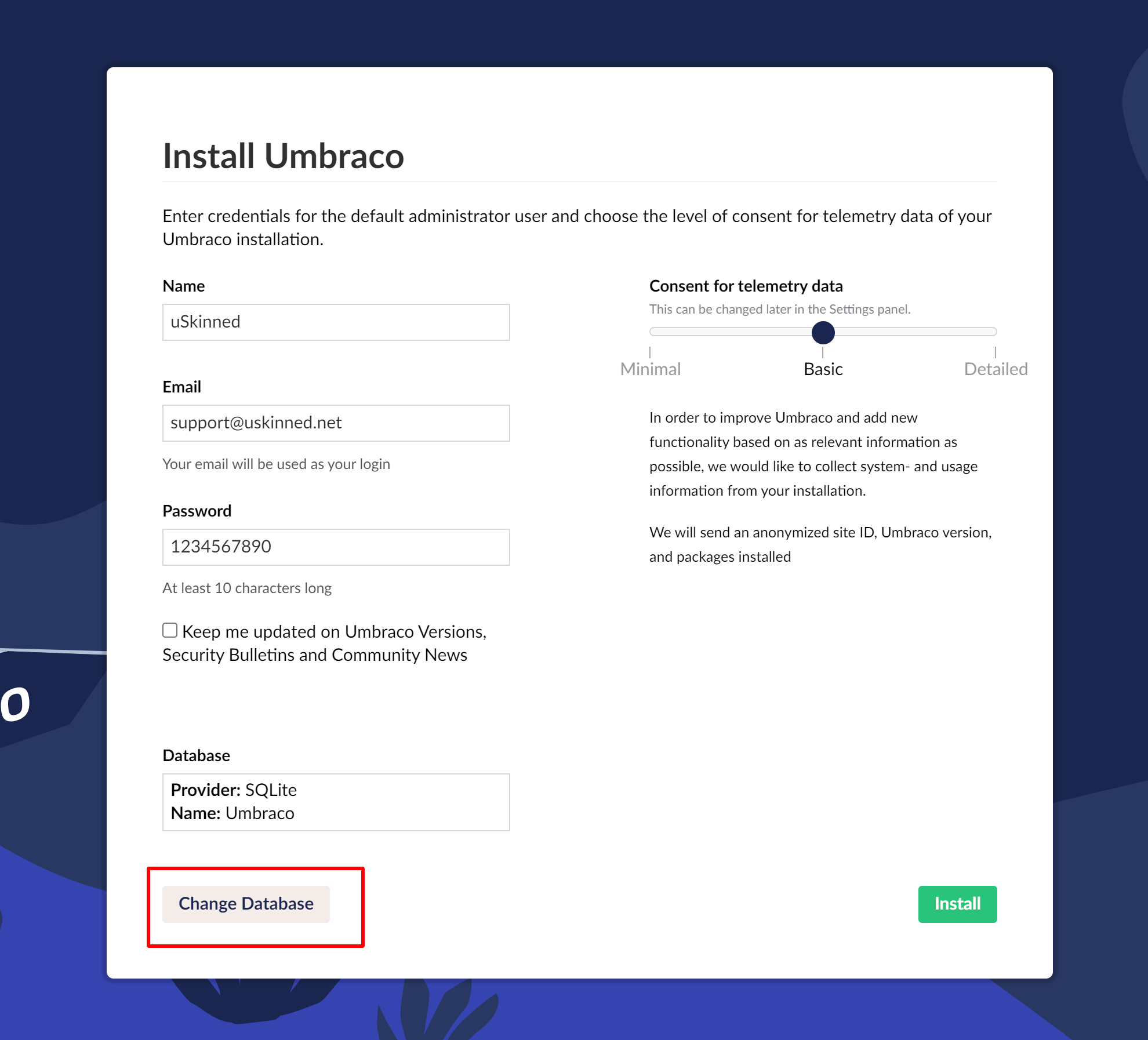This screenshot has width=1148, height=1040.
Task: Click the Name field label
Action: pyautogui.click(x=184, y=286)
